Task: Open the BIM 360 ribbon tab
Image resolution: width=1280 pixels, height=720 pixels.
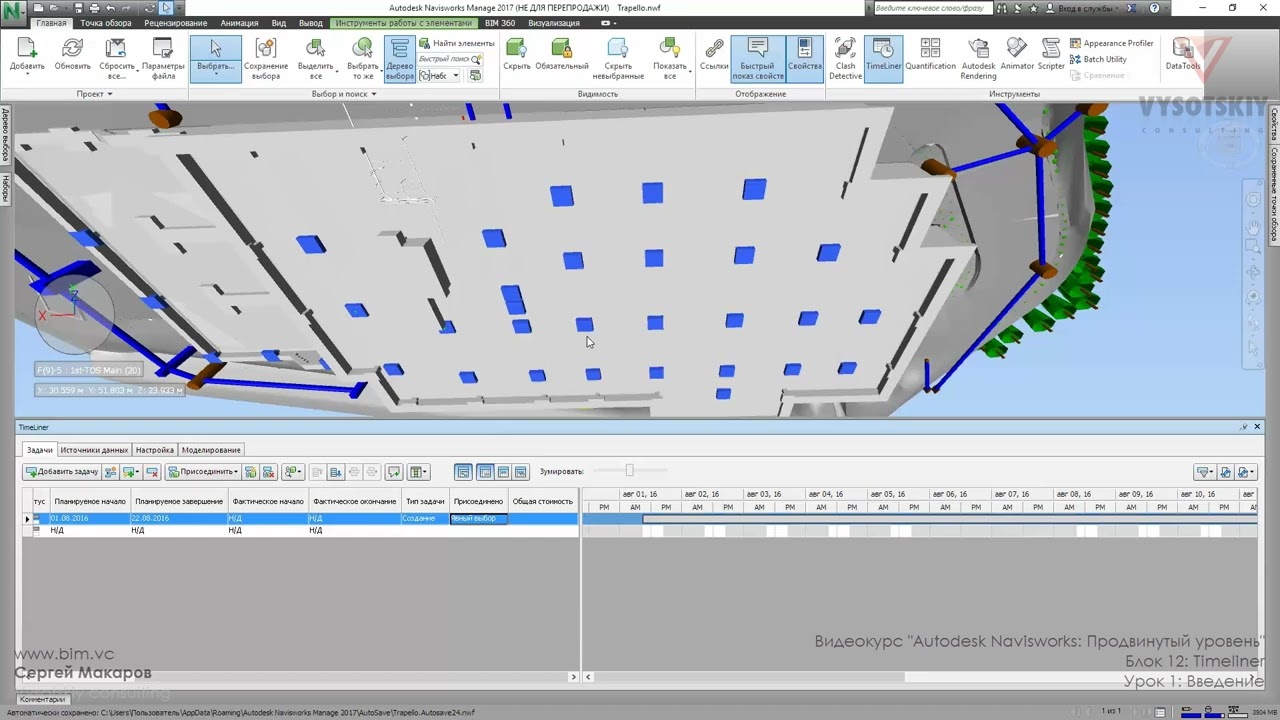Action: tap(500, 23)
